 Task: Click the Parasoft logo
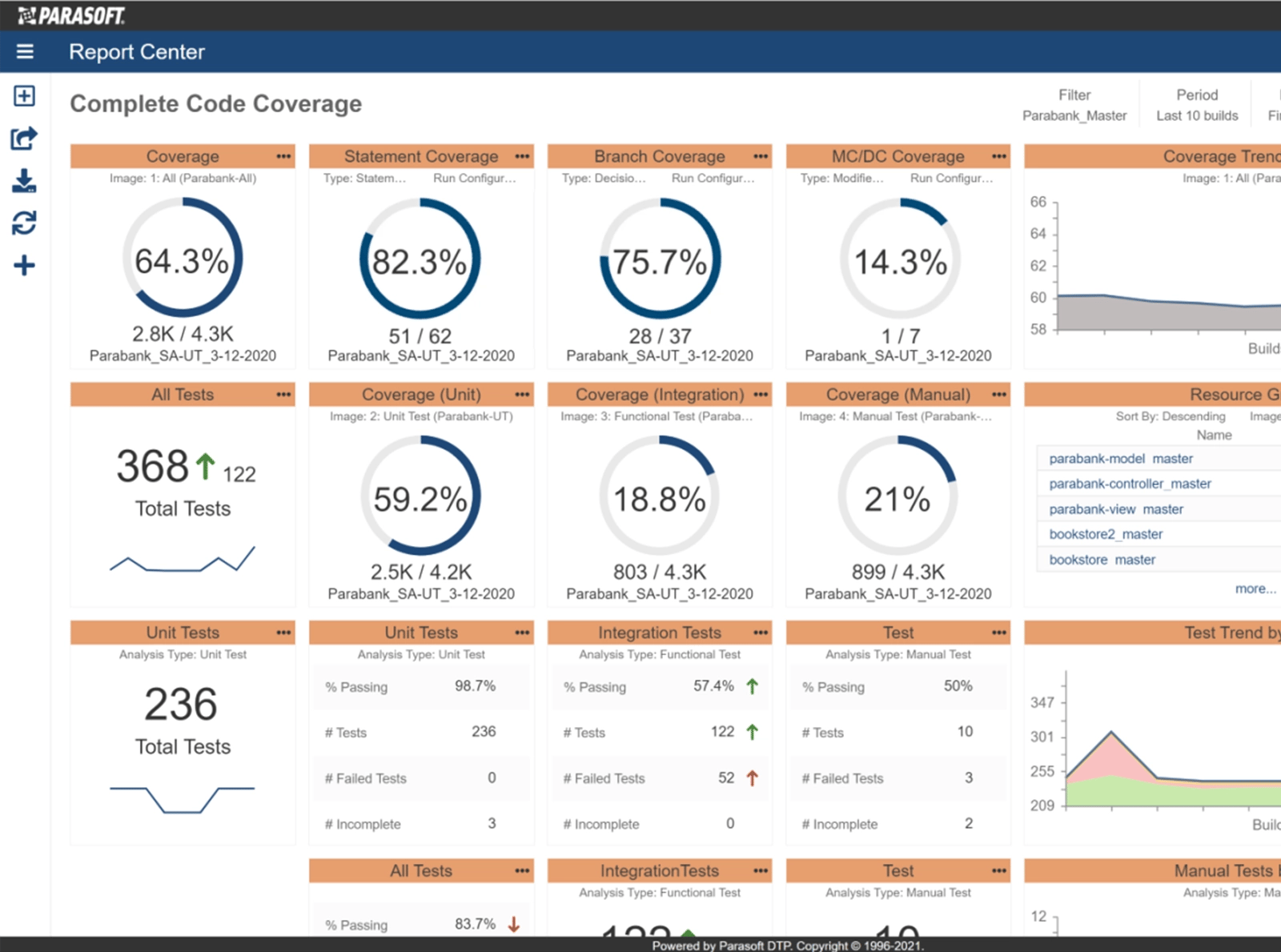pyautogui.click(x=70, y=13)
